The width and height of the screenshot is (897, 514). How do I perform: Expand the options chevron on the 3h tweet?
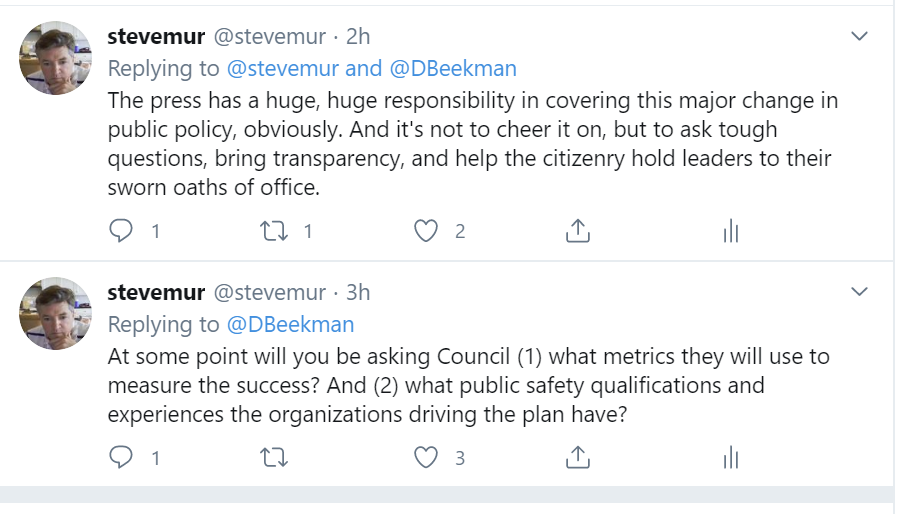pyautogui.click(x=858, y=292)
